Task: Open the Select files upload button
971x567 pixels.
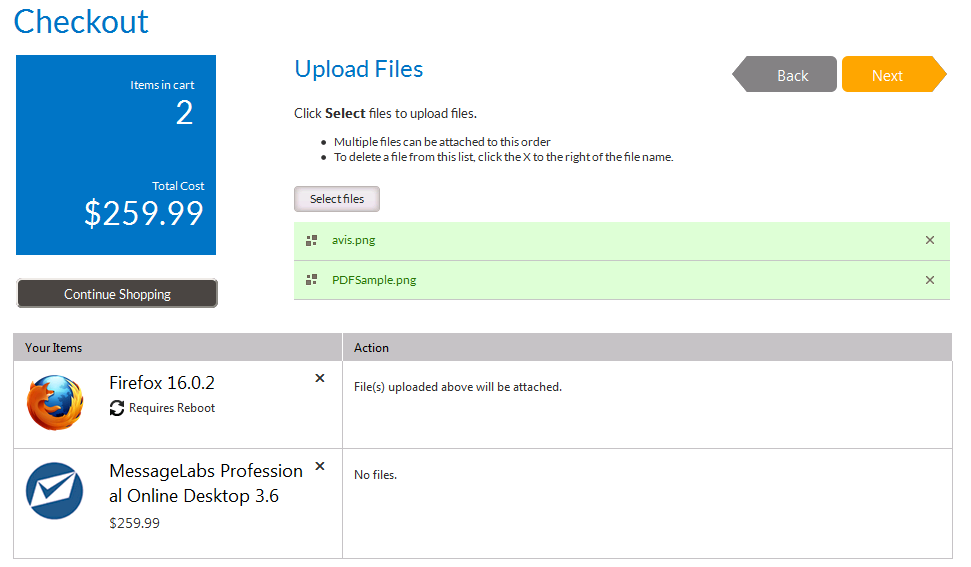Action: 337,199
